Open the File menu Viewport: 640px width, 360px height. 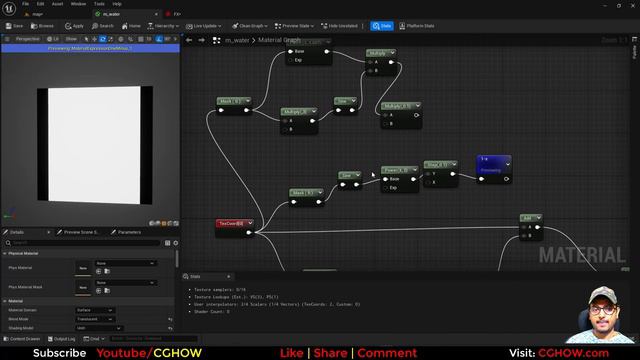point(25,4)
